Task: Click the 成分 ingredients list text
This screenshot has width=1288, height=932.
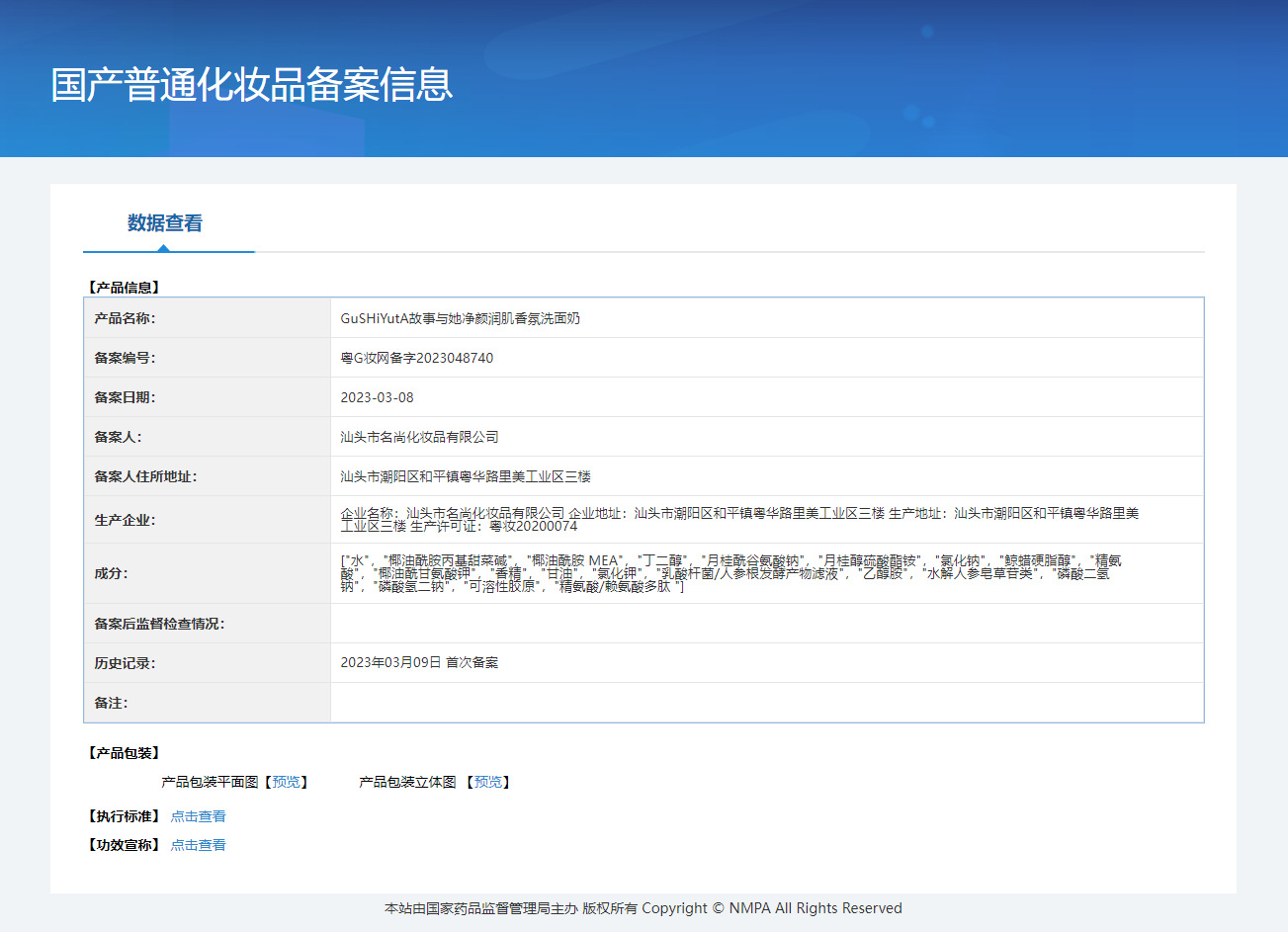Action: click(730, 573)
